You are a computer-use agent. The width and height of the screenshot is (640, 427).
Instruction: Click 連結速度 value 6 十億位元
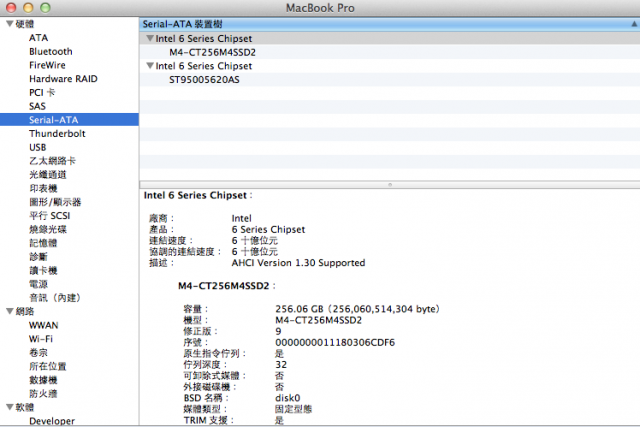click(255, 241)
